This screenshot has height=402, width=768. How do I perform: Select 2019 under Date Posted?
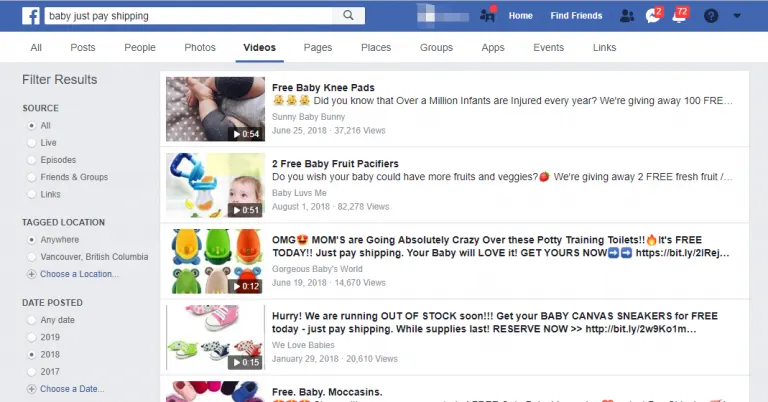click(32, 338)
